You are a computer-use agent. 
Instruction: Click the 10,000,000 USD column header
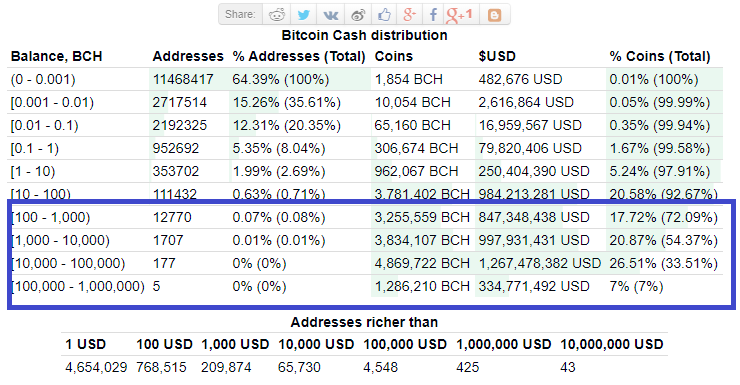[x=612, y=344]
